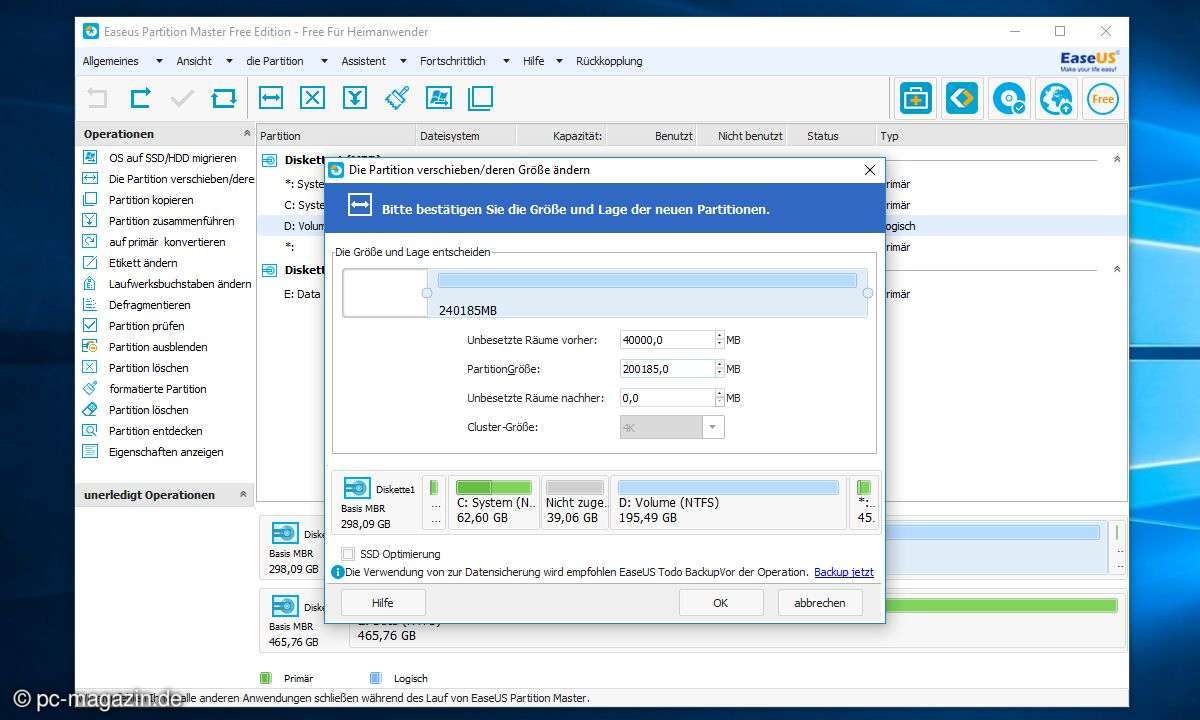Click the format partition brush toolbar icon
Screen dimensions: 1200x720
coord(397,98)
